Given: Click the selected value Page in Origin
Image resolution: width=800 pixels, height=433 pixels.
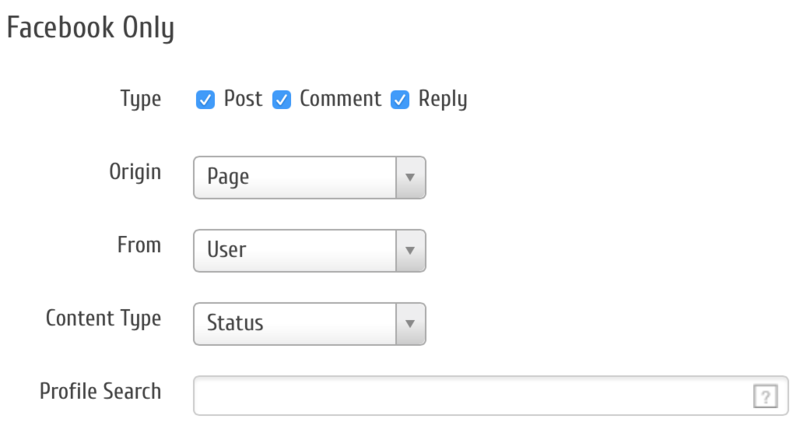Looking at the screenshot, I should click(228, 178).
